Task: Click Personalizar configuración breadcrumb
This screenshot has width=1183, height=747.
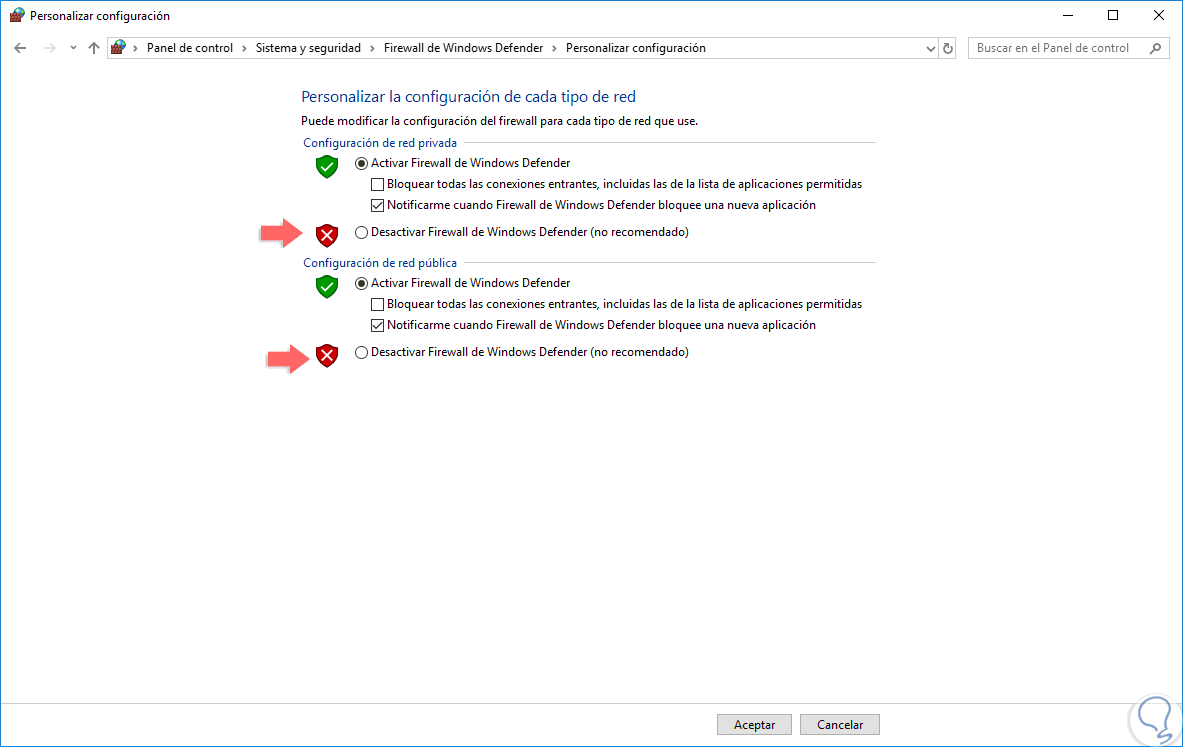Action: [x=635, y=48]
